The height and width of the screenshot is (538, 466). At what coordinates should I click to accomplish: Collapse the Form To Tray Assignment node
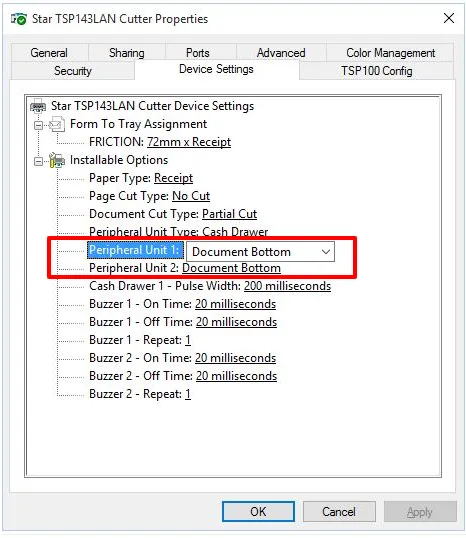(x=38, y=125)
